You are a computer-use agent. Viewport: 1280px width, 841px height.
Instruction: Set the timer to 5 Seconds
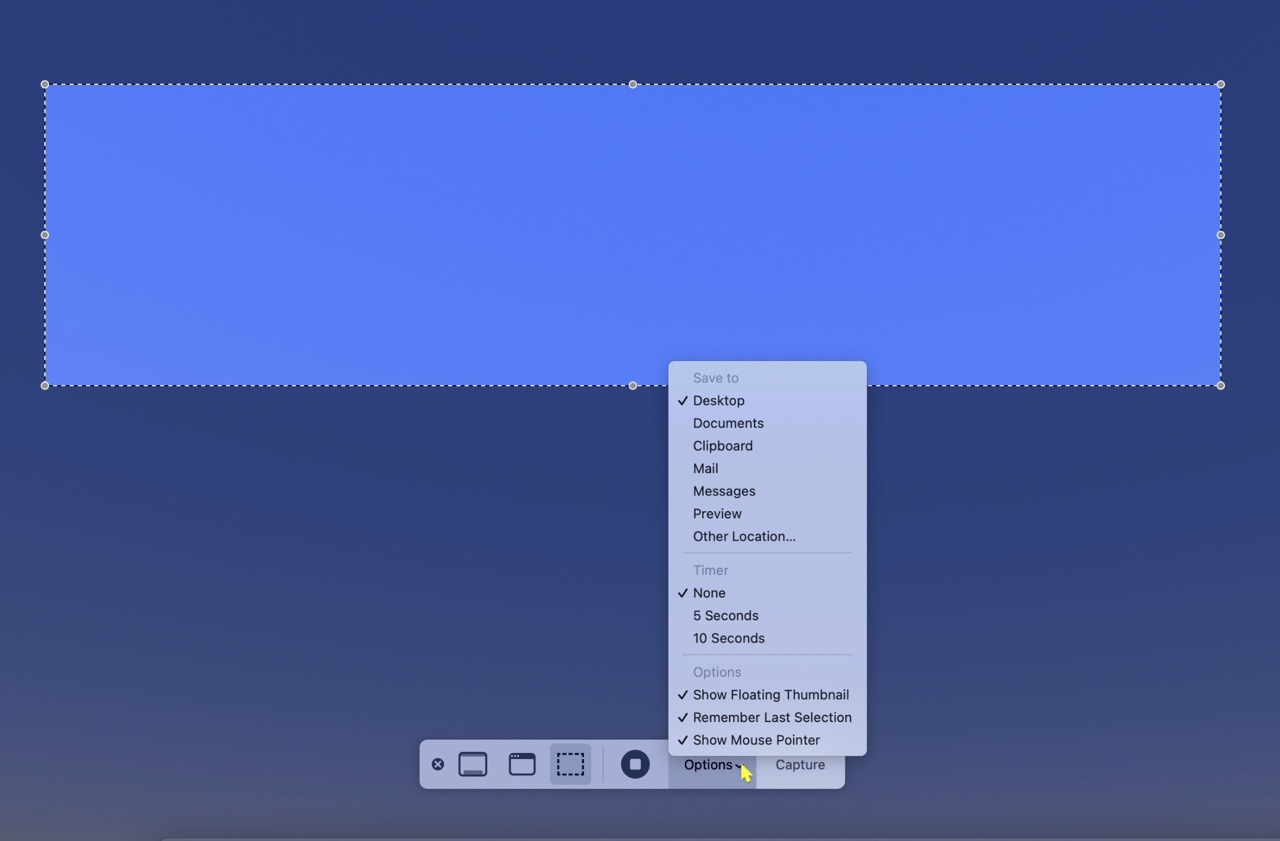tap(725, 615)
